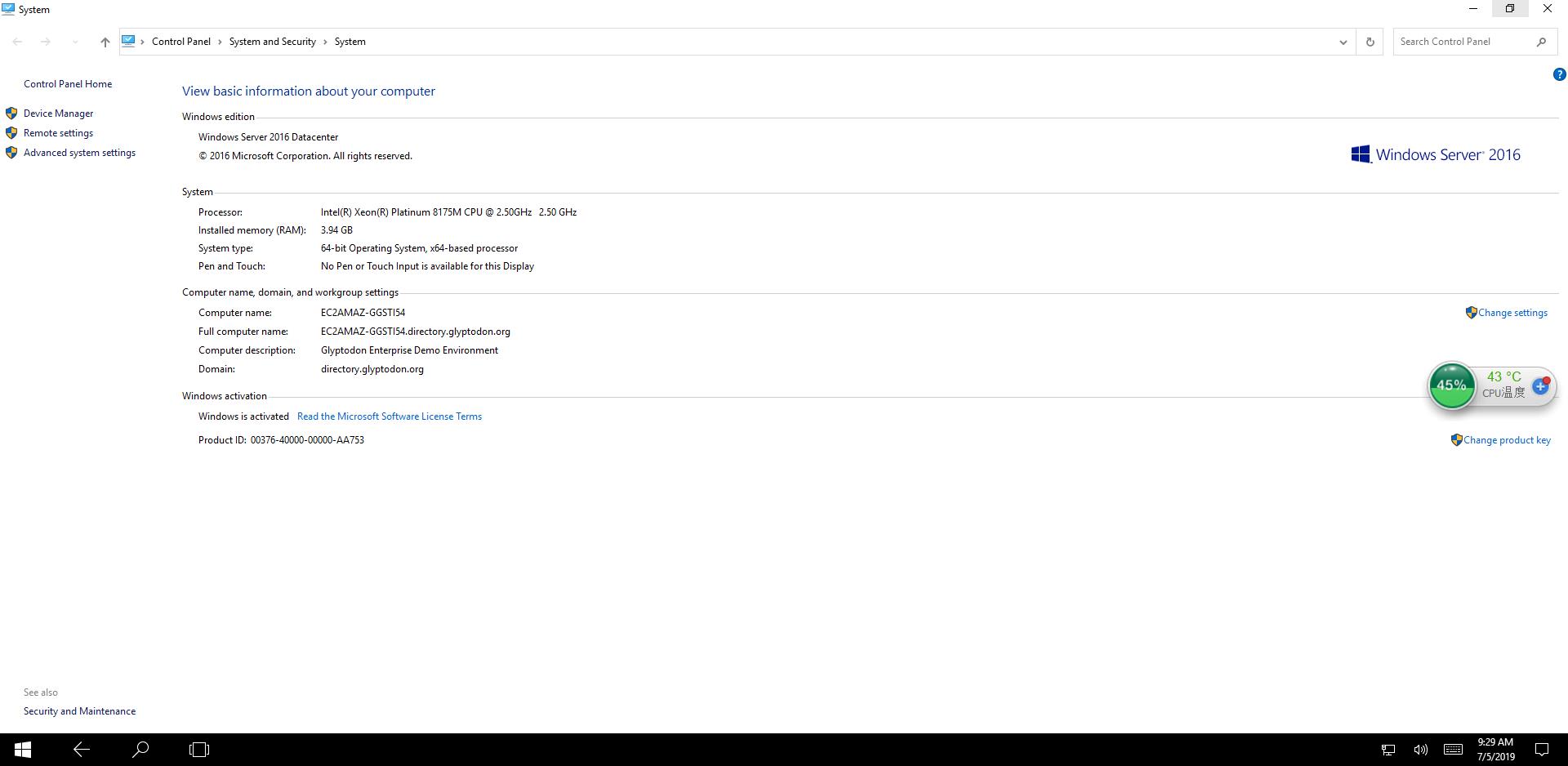This screenshot has width=1568, height=766.
Task: Click the Change product key link
Action: [x=1507, y=440]
